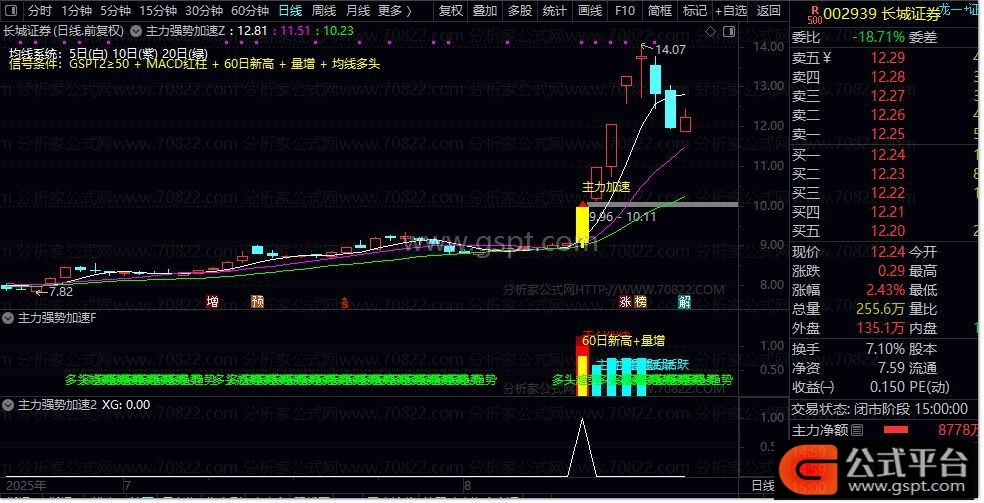Click 现价 value 12.24
984x503 pixels.
pyautogui.click(x=887, y=252)
